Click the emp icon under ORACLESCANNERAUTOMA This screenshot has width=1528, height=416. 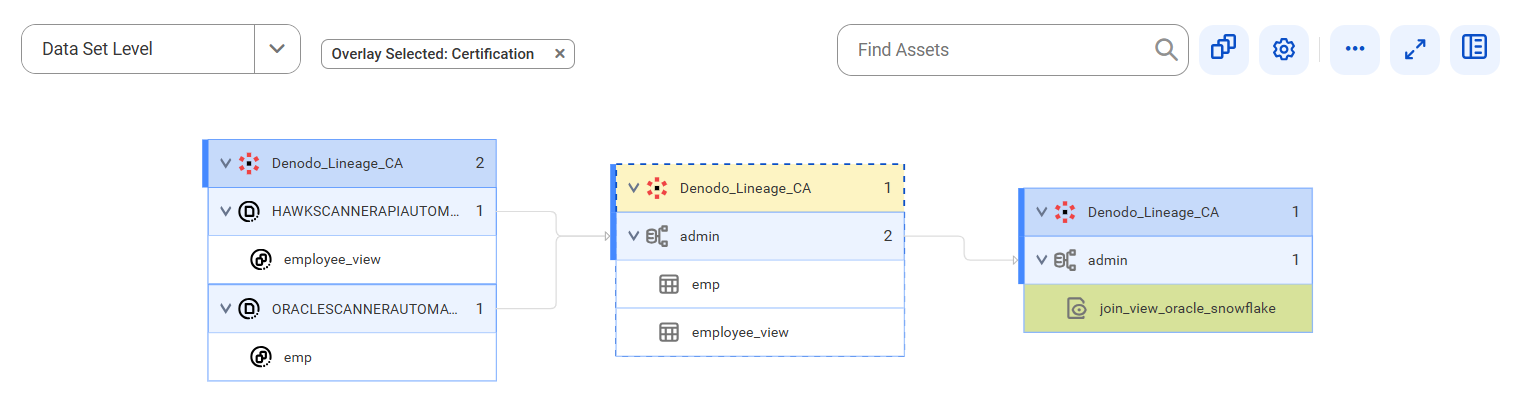(x=261, y=357)
